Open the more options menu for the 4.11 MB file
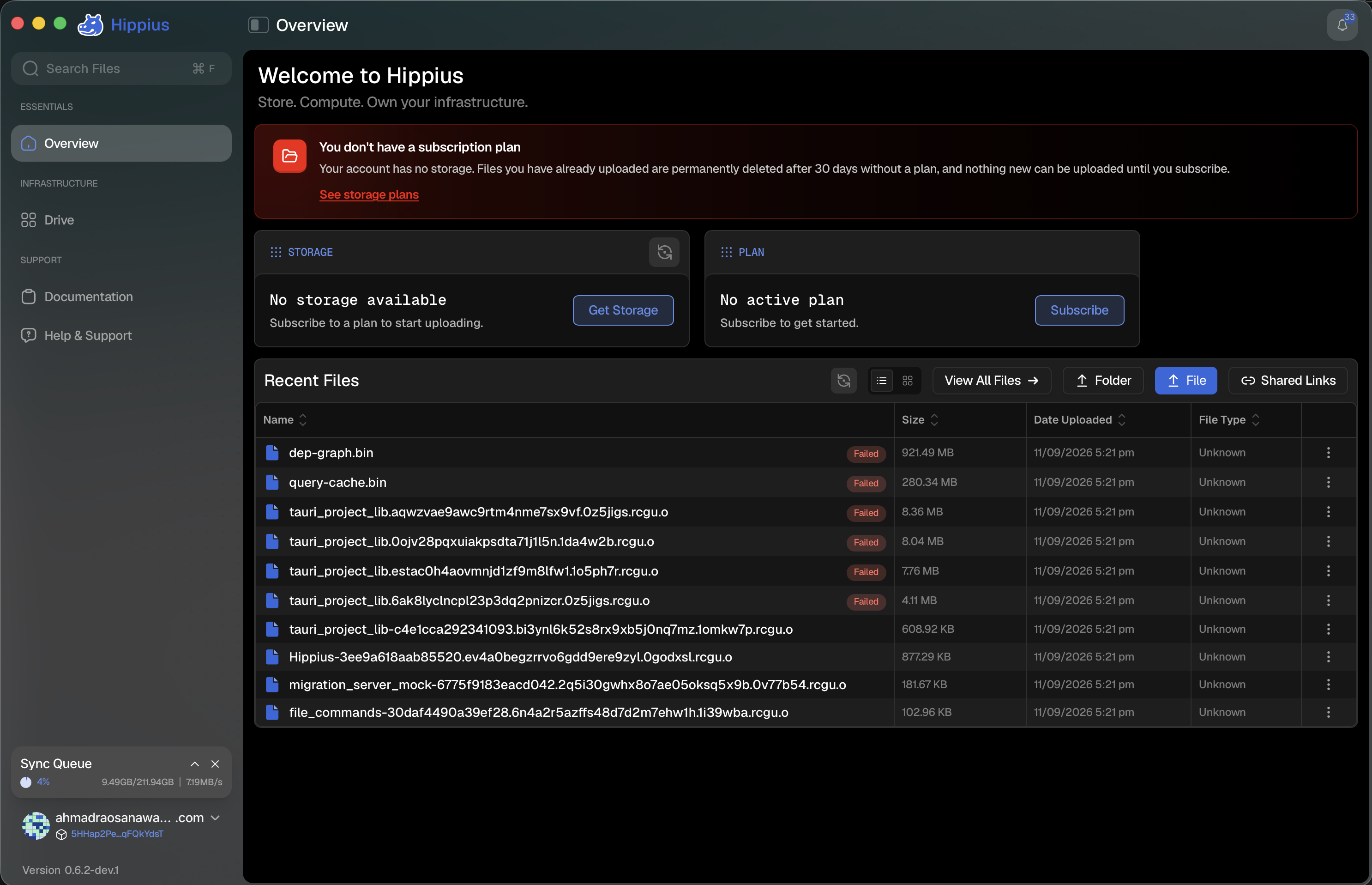The image size is (1372, 885). 1328,600
